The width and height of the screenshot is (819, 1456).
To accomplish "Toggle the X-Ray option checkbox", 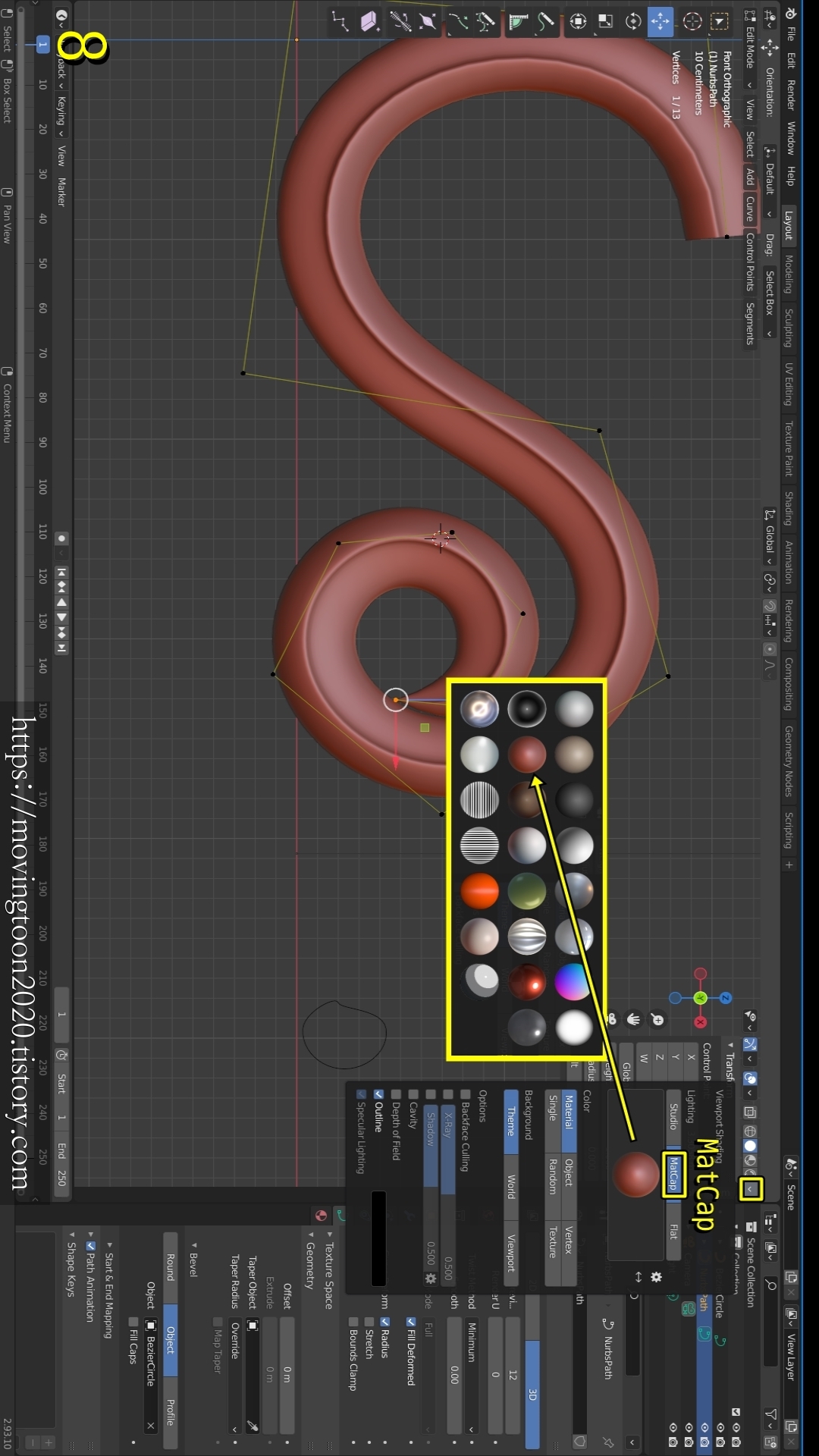I will coord(447,1094).
